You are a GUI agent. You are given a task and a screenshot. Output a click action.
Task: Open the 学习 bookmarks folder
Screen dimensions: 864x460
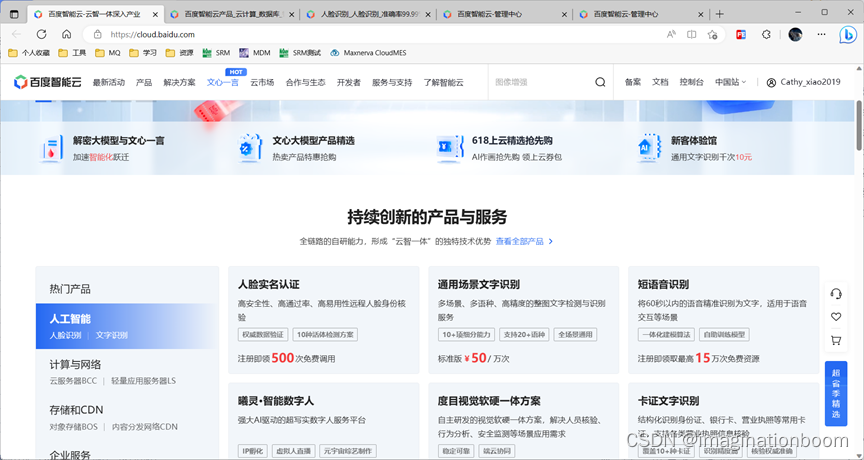click(x=143, y=53)
